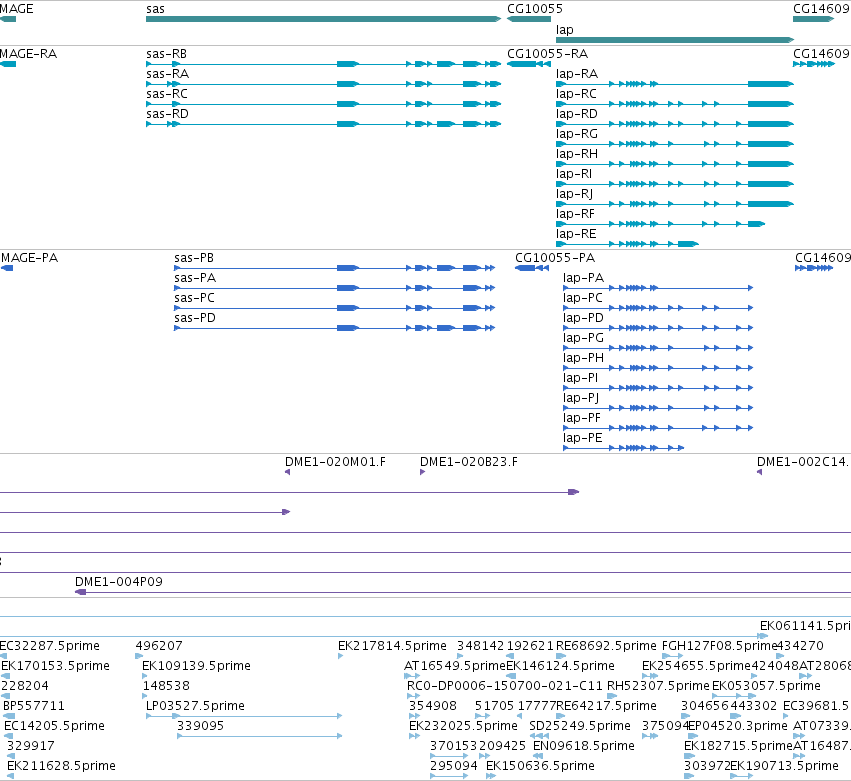Click the DME1-020M01.F arrowhead marker

click(288, 472)
